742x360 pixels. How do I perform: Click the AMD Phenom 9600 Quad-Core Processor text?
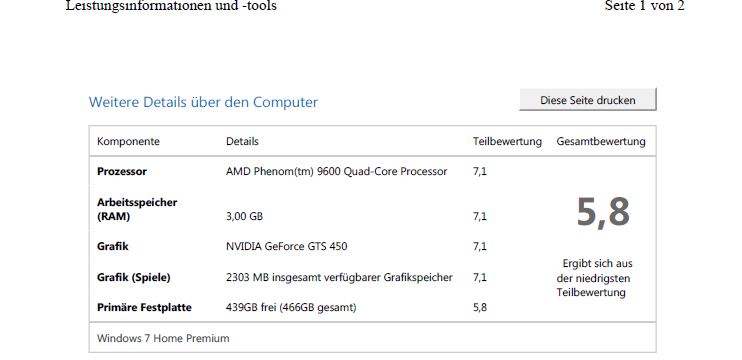pyautogui.click(x=336, y=172)
